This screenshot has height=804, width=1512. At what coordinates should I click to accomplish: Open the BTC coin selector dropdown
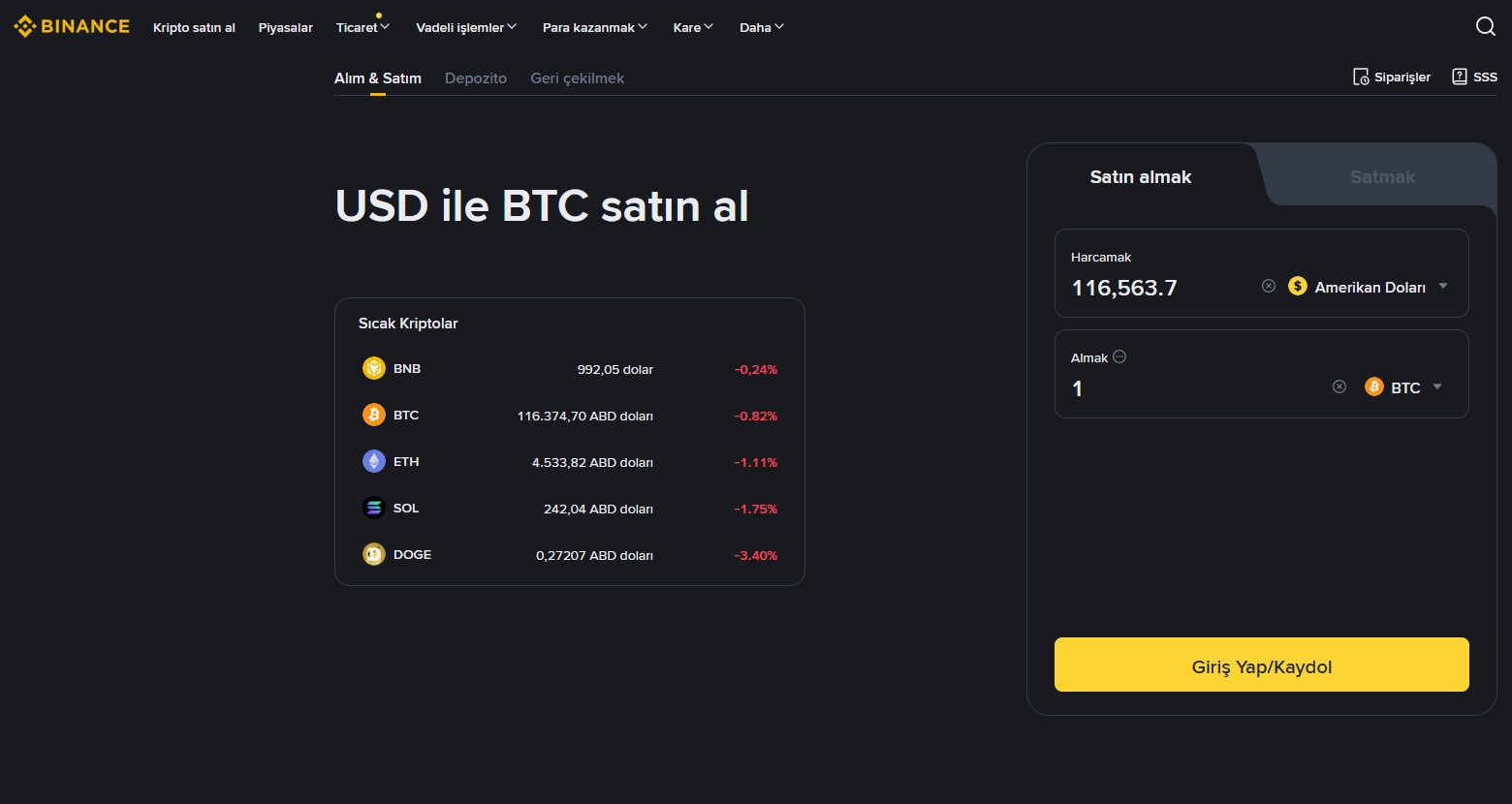[x=1437, y=387]
